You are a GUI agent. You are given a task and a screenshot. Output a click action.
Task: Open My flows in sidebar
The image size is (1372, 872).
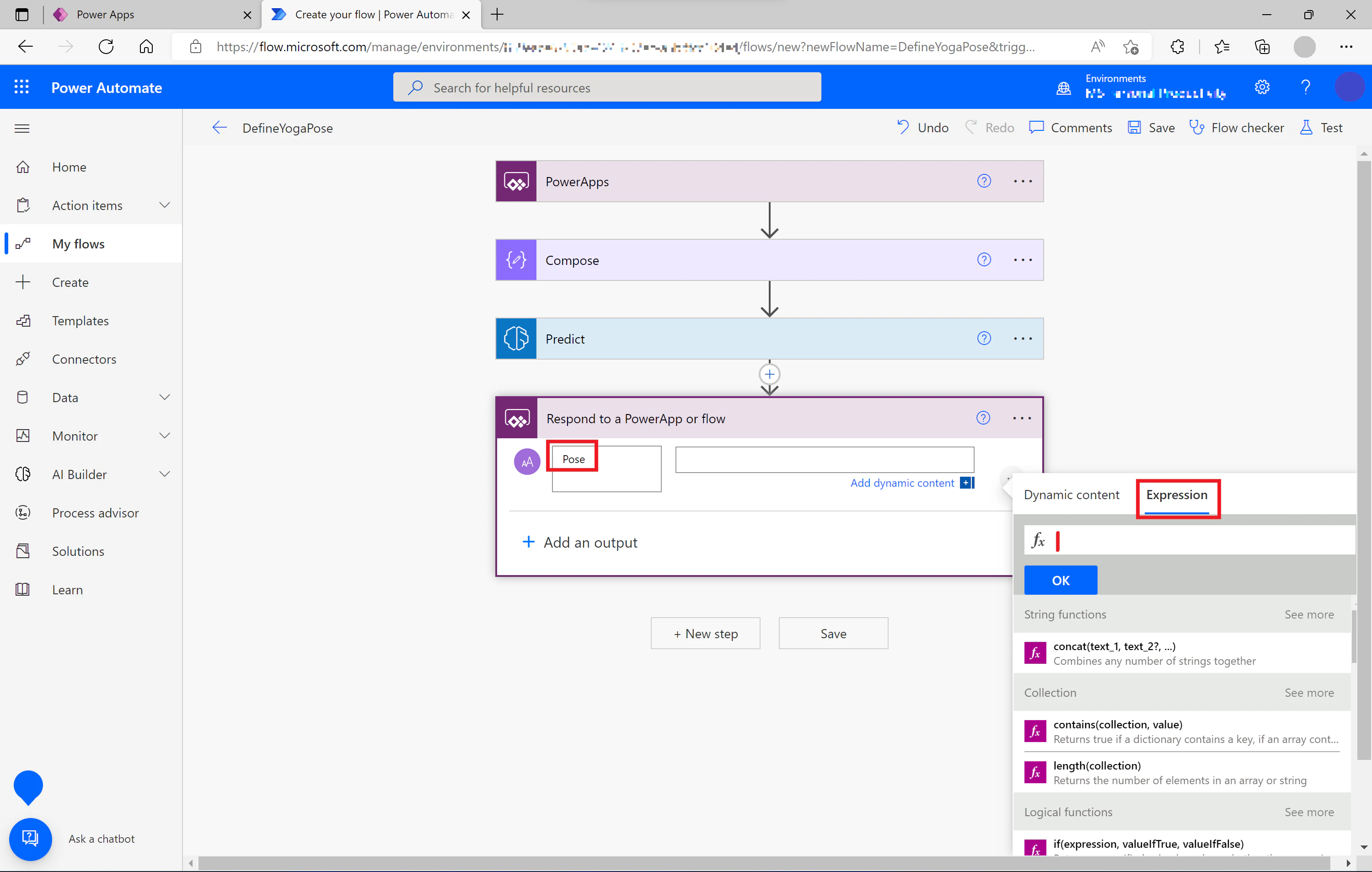91,244
